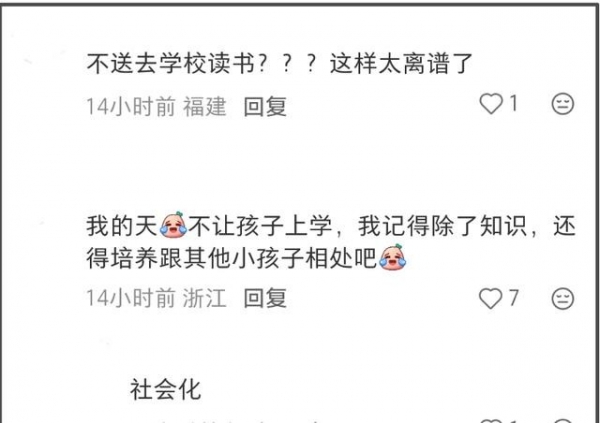Image resolution: width=600 pixels, height=423 pixels.
Task: Reply to the 福建 comment via 回复
Action: coord(265,106)
